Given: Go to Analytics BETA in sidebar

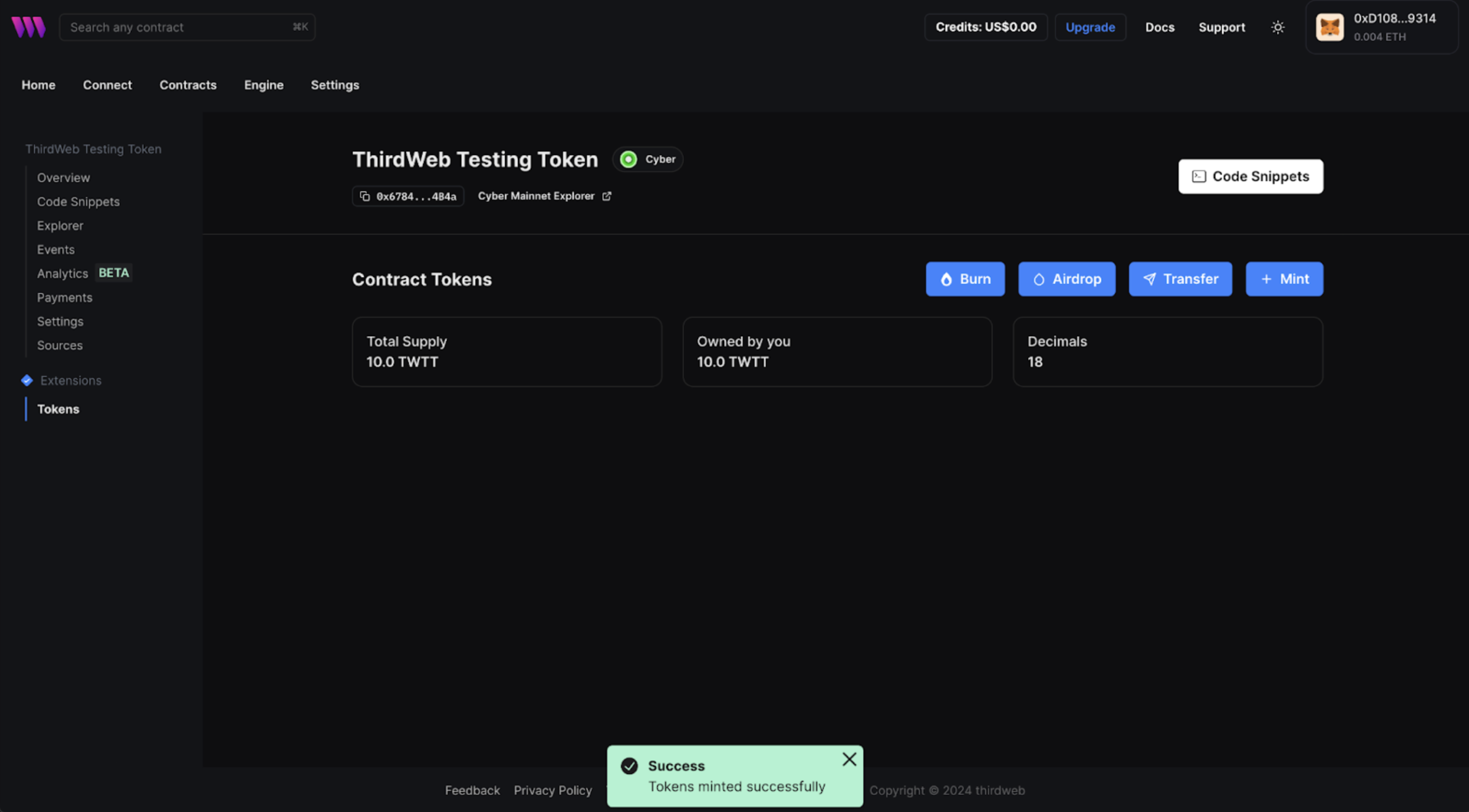Looking at the screenshot, I should click(84, 273).
